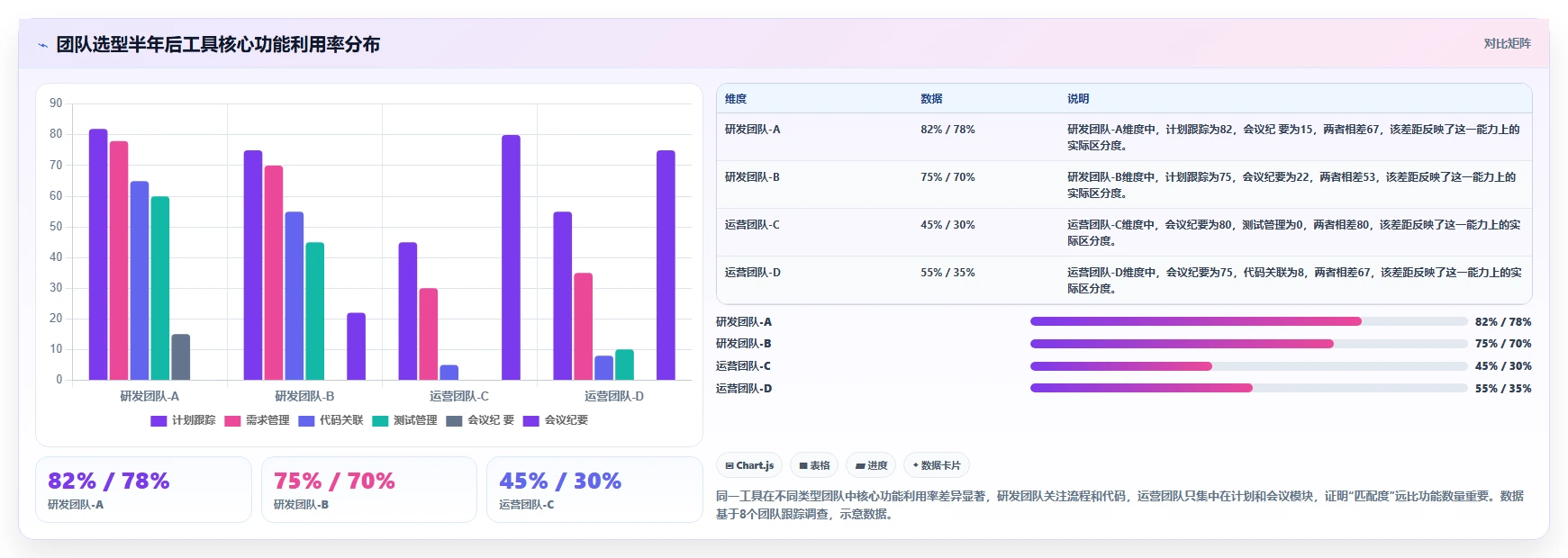
Task: Open the 45% / 30% 运营团队-C stat card
Action: pyautogui.click(x=594, y=490)
